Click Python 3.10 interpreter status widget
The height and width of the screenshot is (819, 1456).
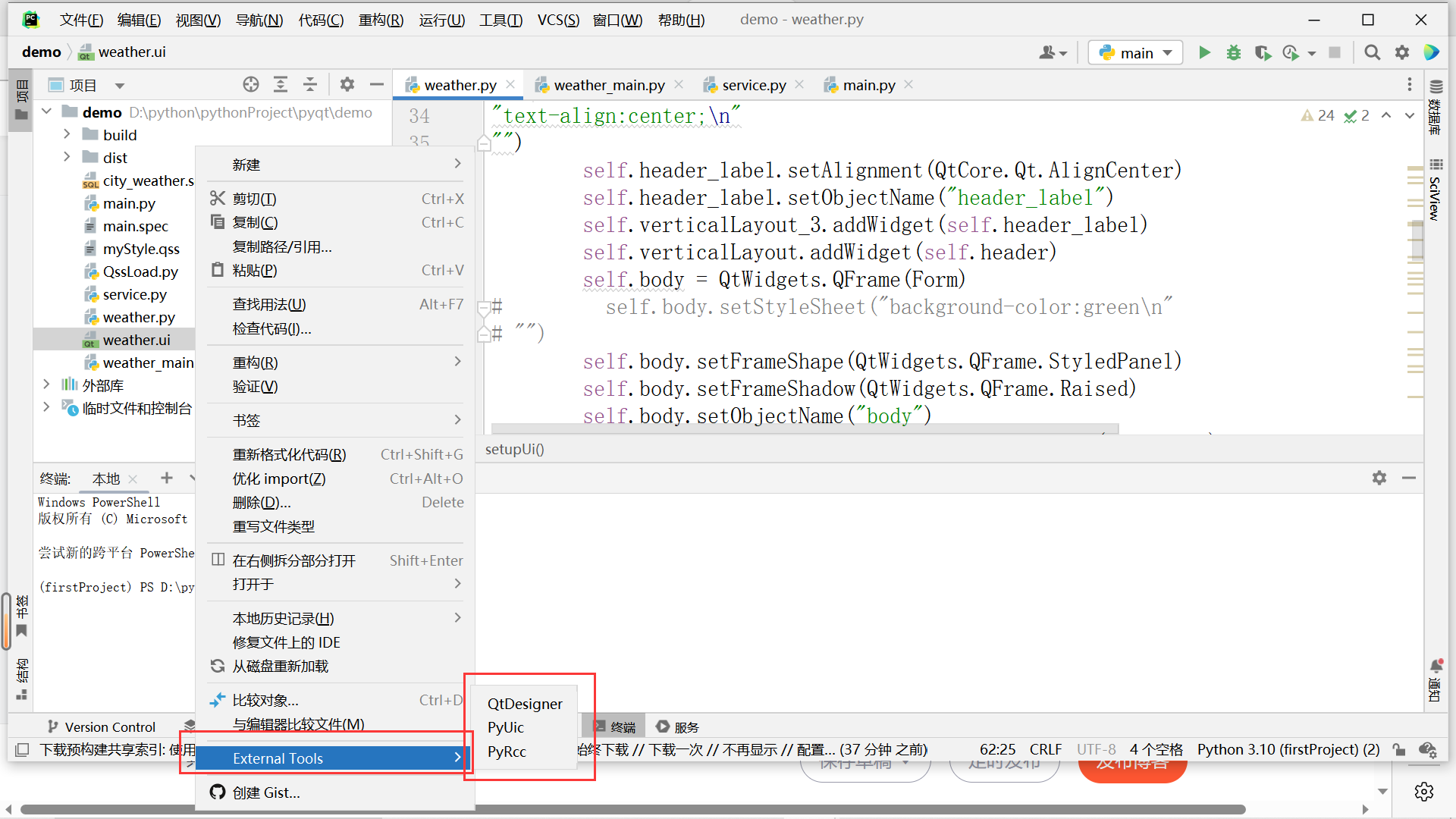[1288, 749]
